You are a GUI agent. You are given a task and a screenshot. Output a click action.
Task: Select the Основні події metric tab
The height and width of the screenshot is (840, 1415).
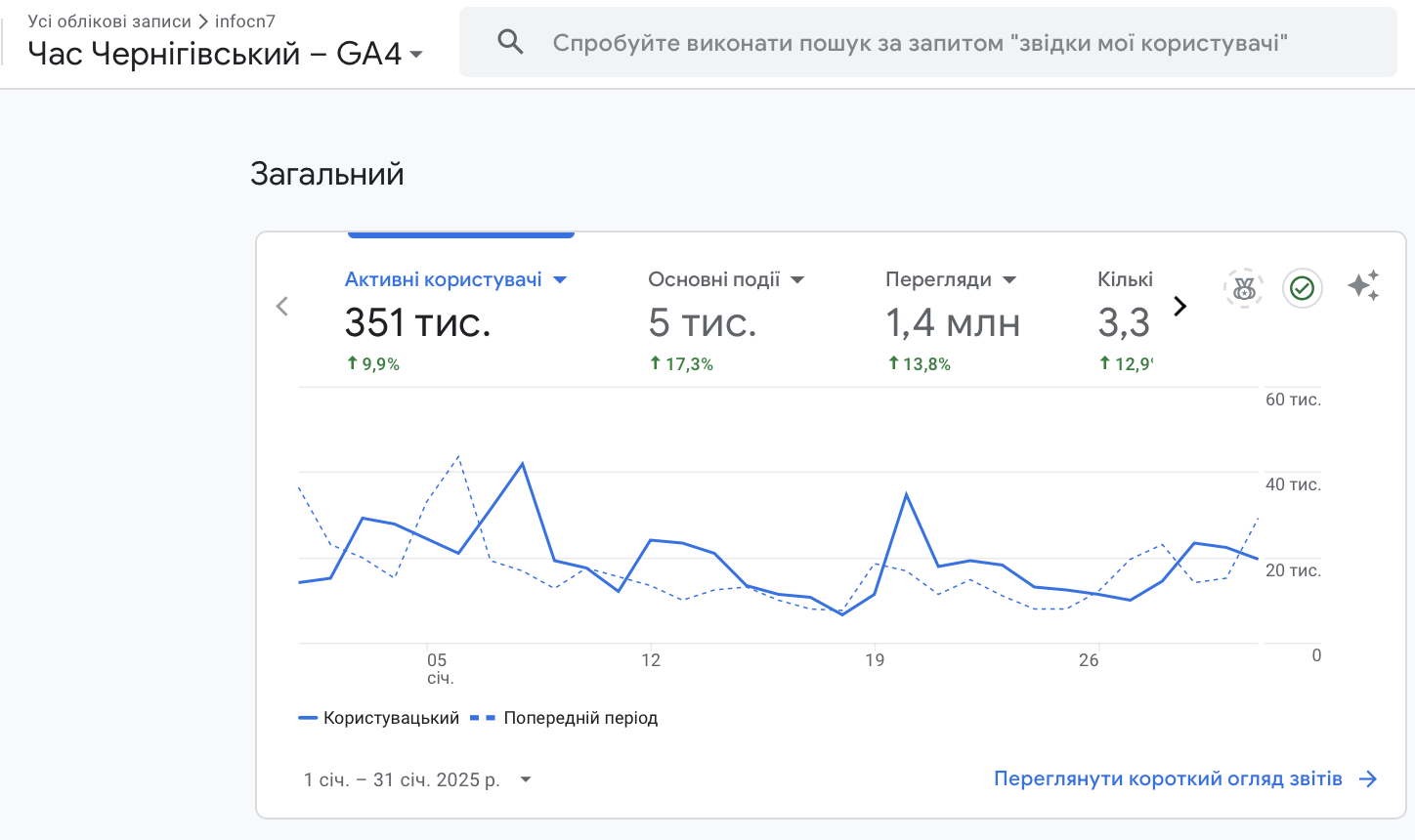coord(714,279)
